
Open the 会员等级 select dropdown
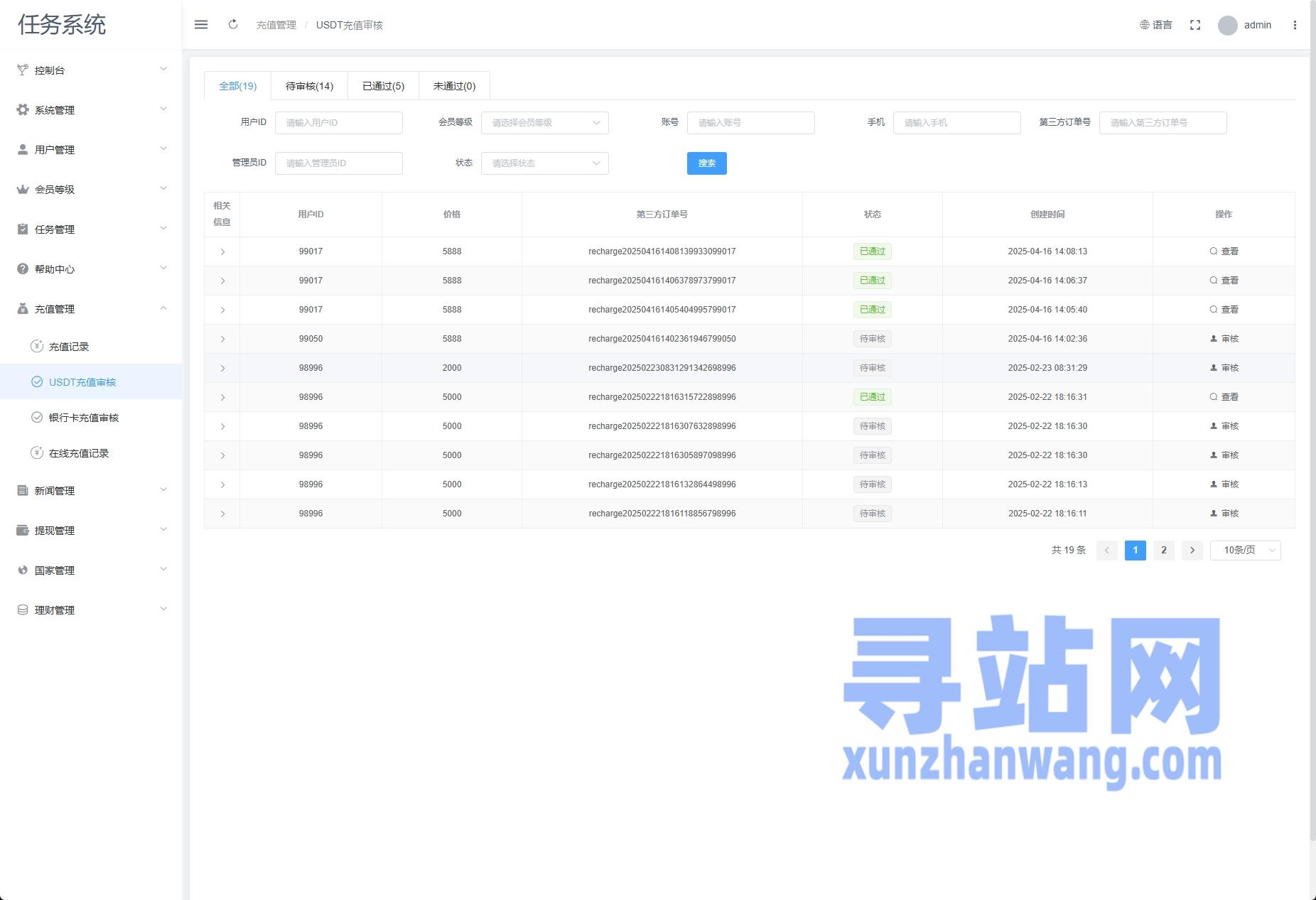pos(545,123)
